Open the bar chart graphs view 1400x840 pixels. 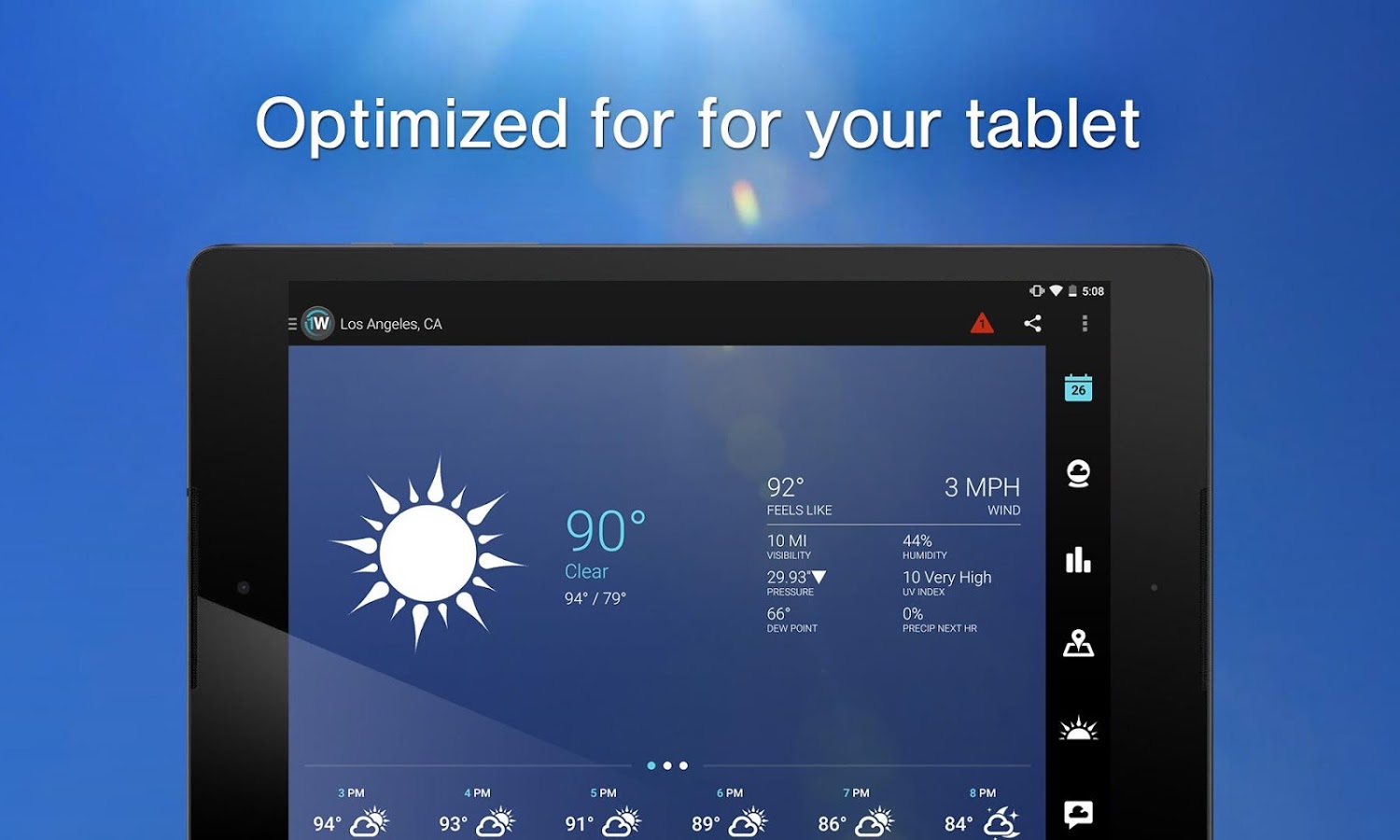tap(1078, 559)
